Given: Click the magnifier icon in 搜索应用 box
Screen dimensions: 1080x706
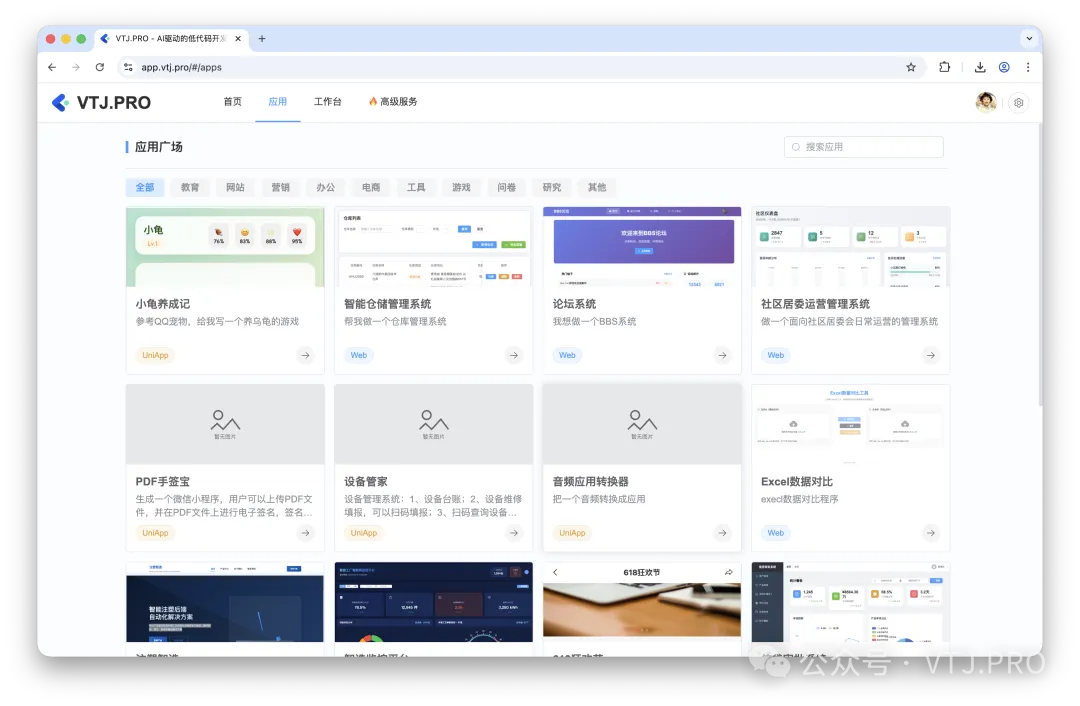Looking at the screenshot, I should tap(795, 146).
